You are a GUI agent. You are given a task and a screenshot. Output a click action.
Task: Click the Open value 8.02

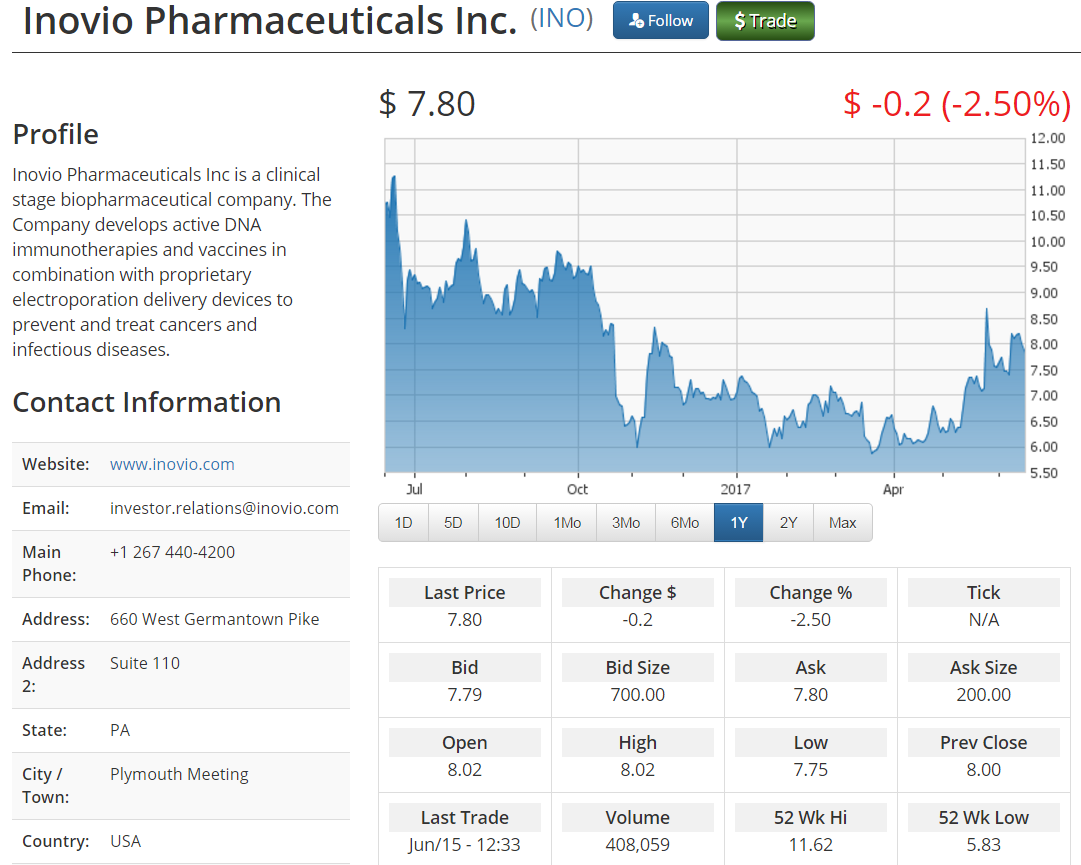[465, 770]
